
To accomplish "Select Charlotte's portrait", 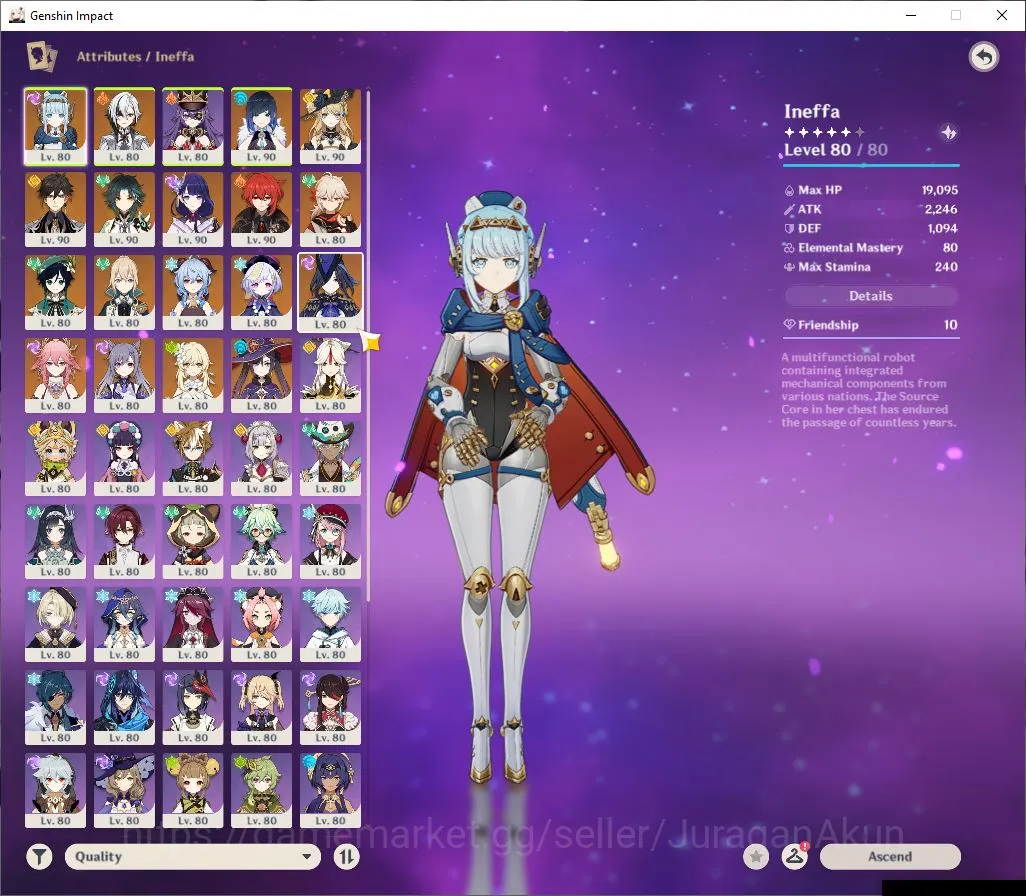I will coord(330,541).
